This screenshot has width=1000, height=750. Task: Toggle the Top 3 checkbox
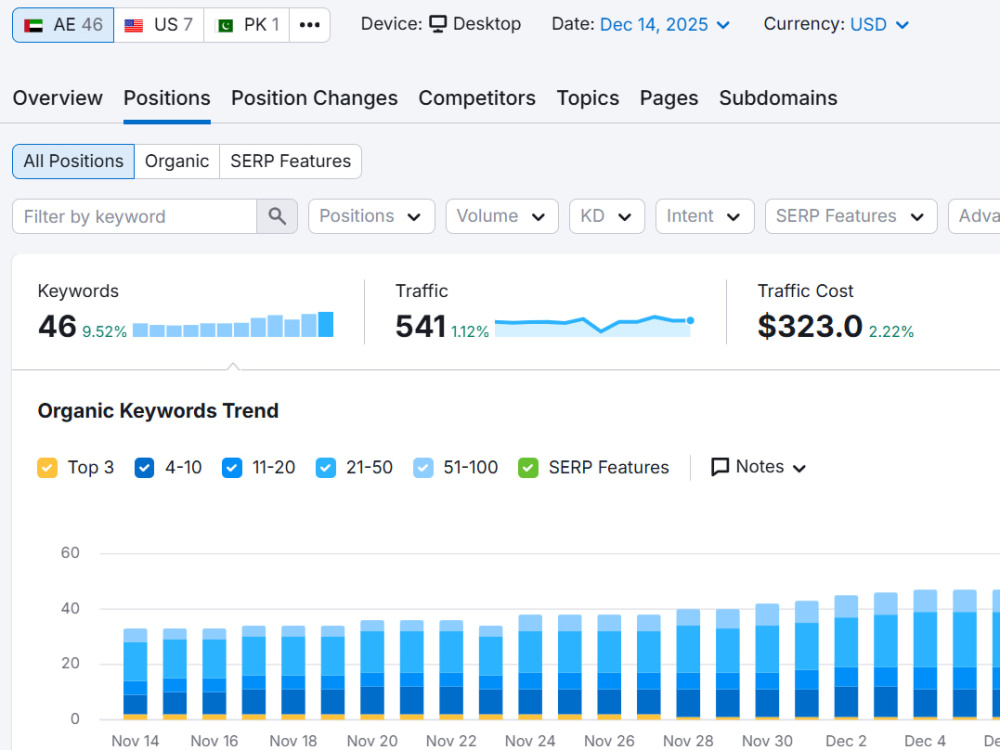(47, 467)
